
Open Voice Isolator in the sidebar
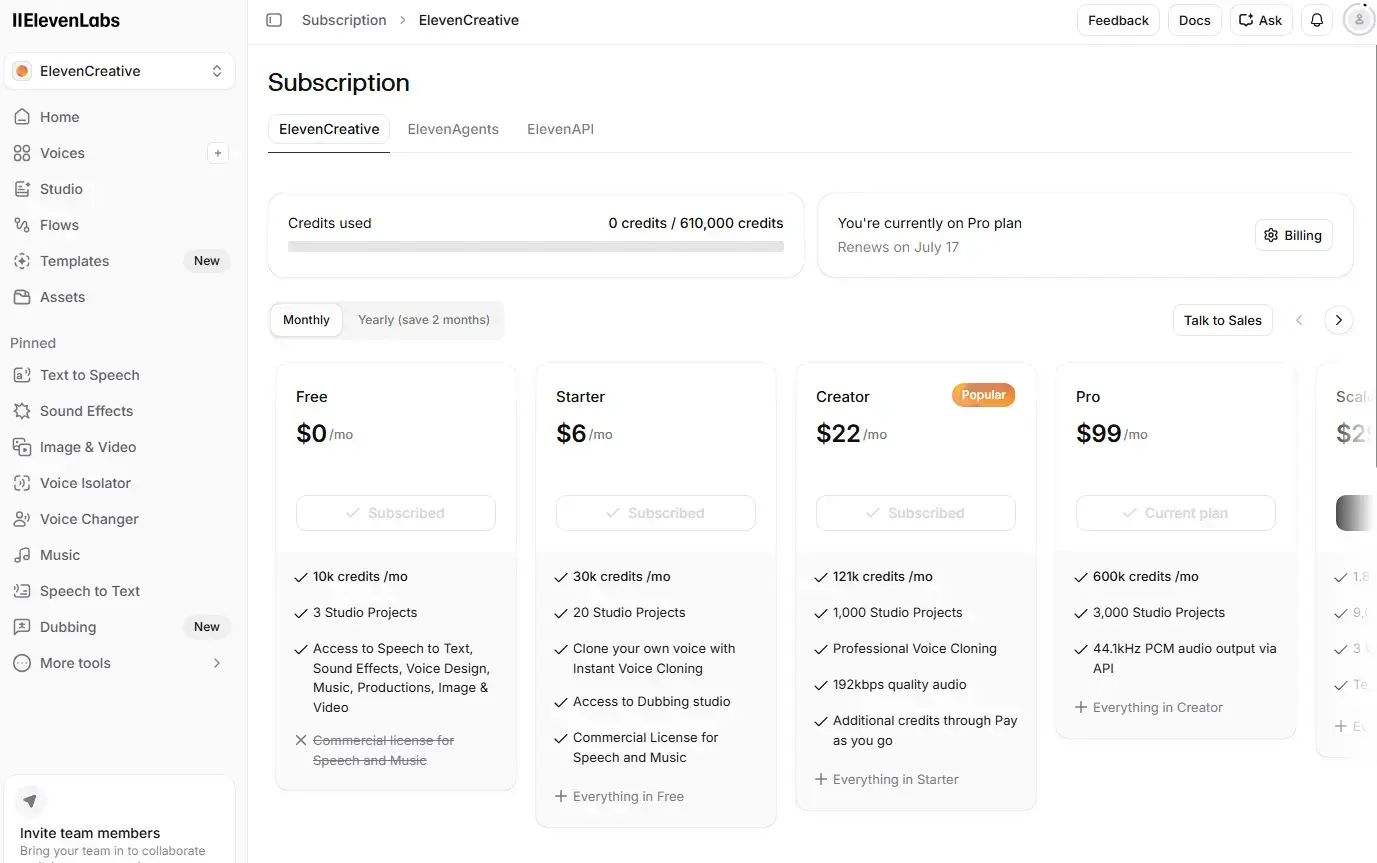[120, 483]
